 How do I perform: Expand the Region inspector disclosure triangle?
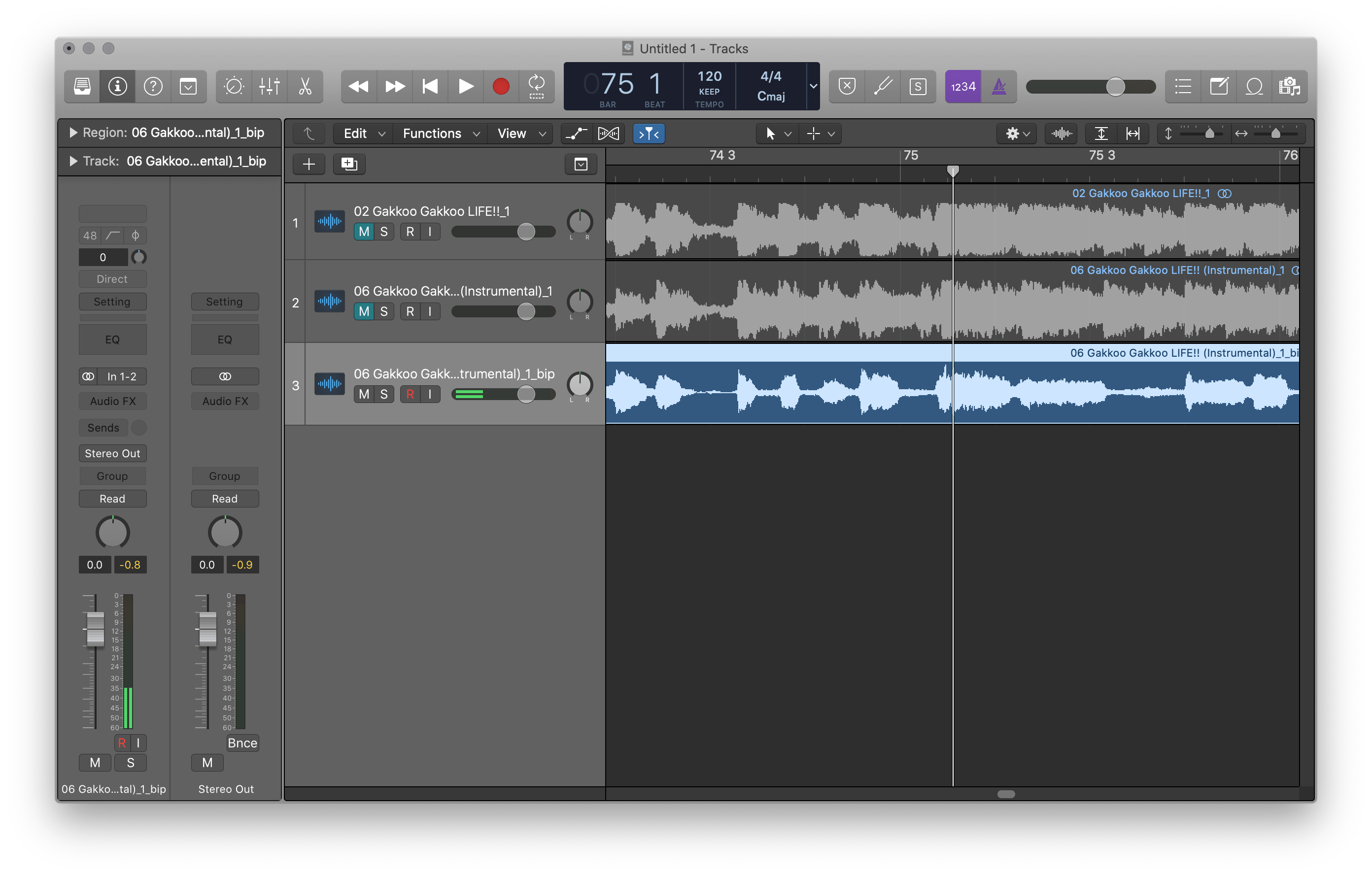click(x=73, y=133)
